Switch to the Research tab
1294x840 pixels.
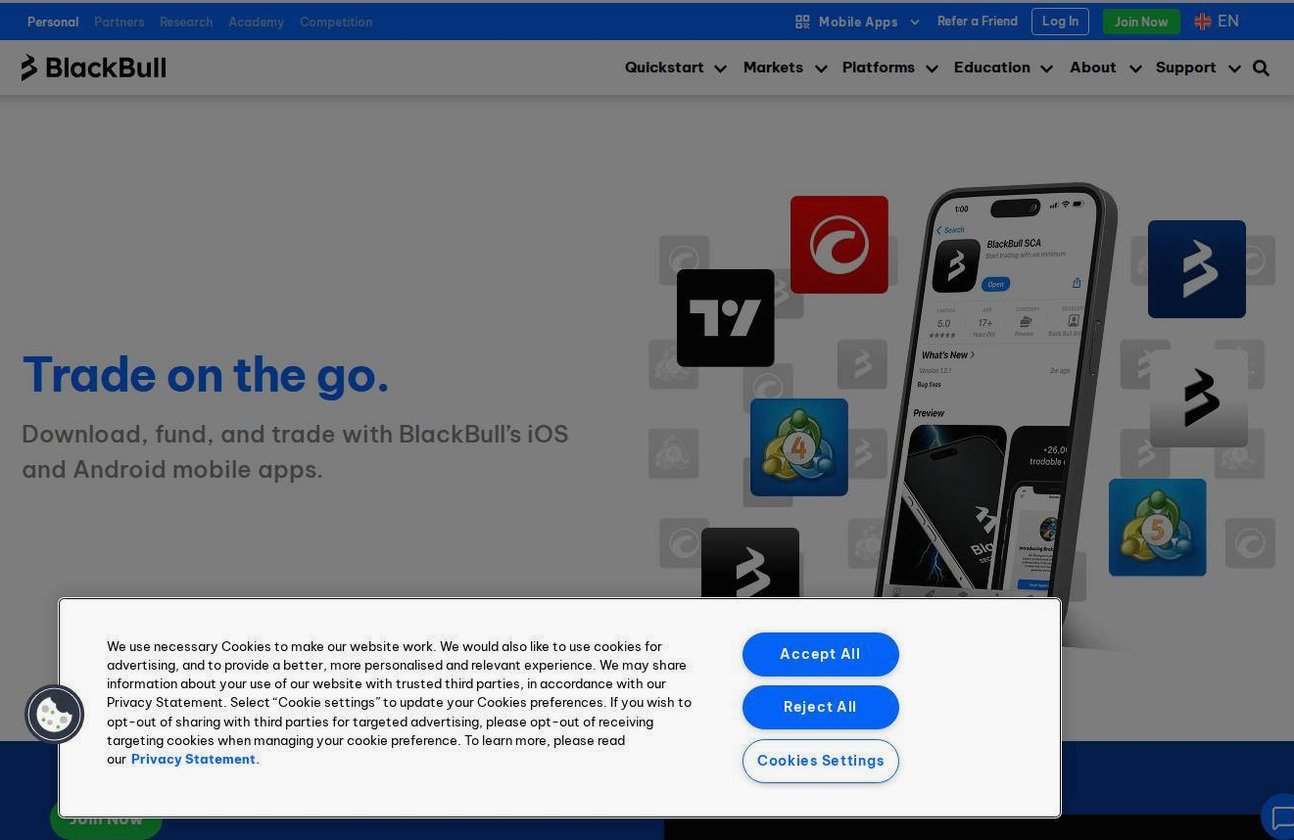coord(186,22)
